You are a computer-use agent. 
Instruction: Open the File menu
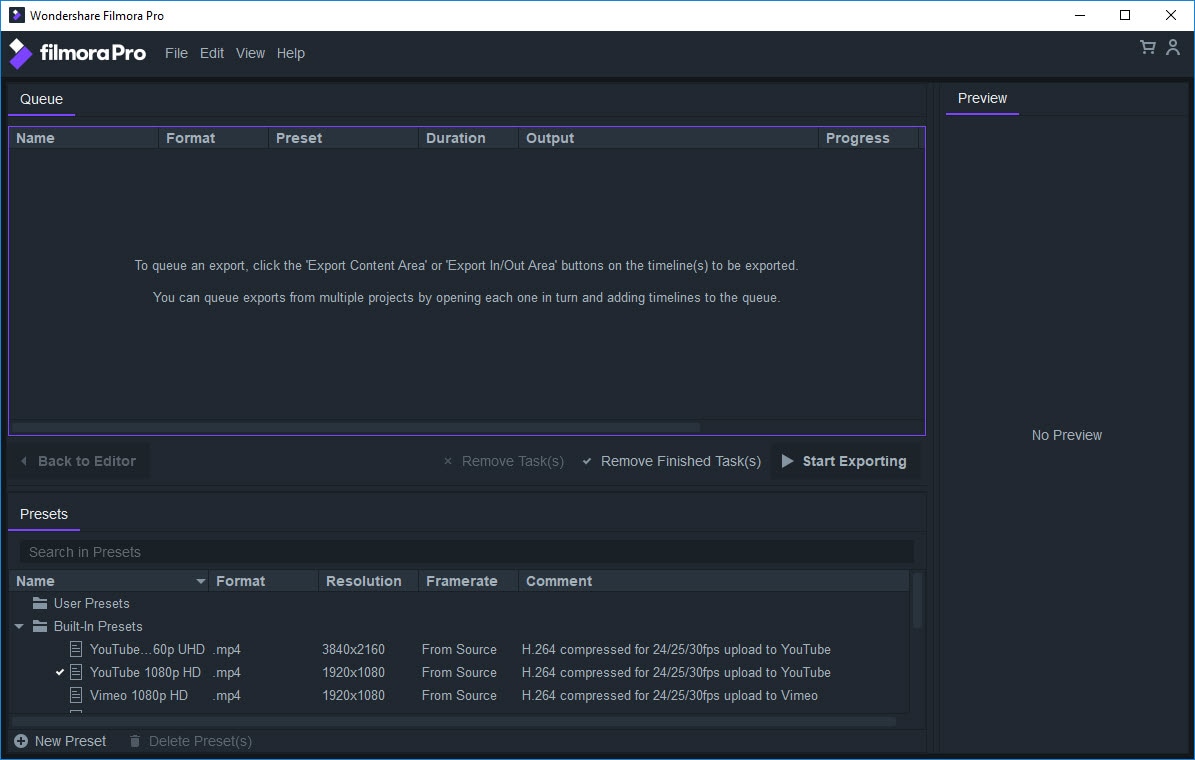[176, 53]
